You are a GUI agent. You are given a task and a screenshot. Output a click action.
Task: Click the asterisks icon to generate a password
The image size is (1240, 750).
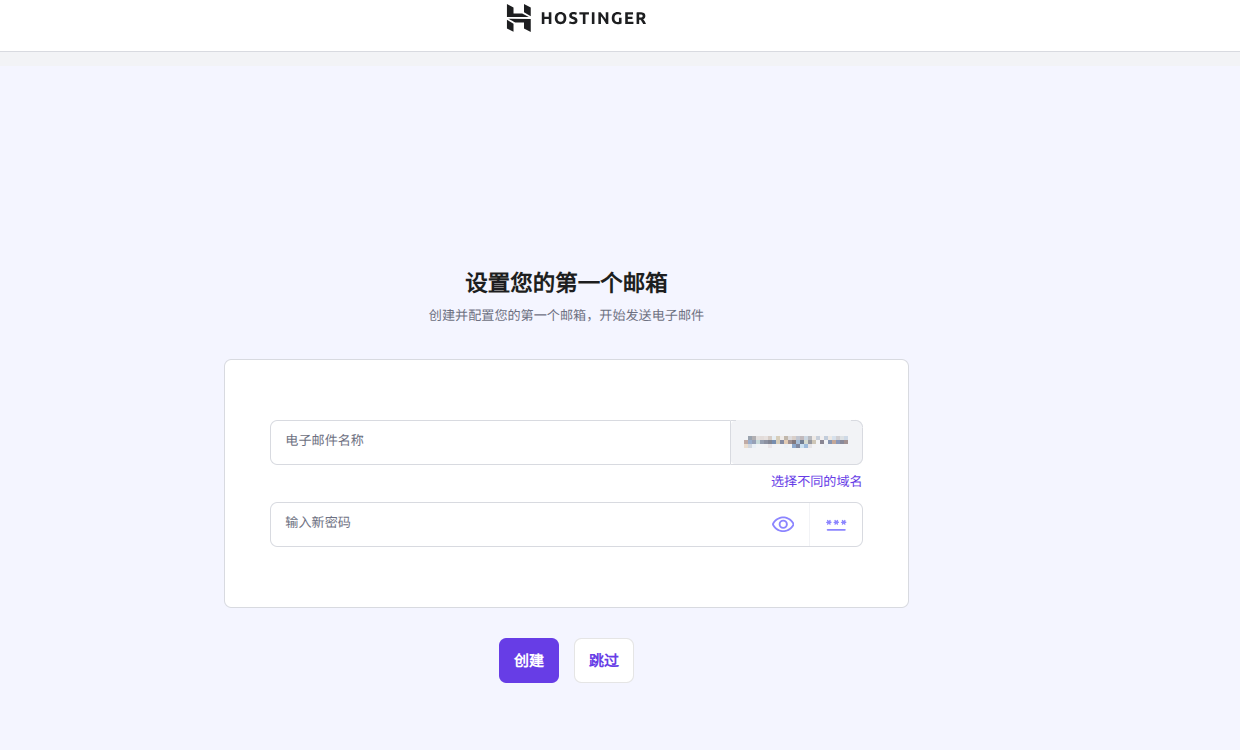click(x=836, y=524)
